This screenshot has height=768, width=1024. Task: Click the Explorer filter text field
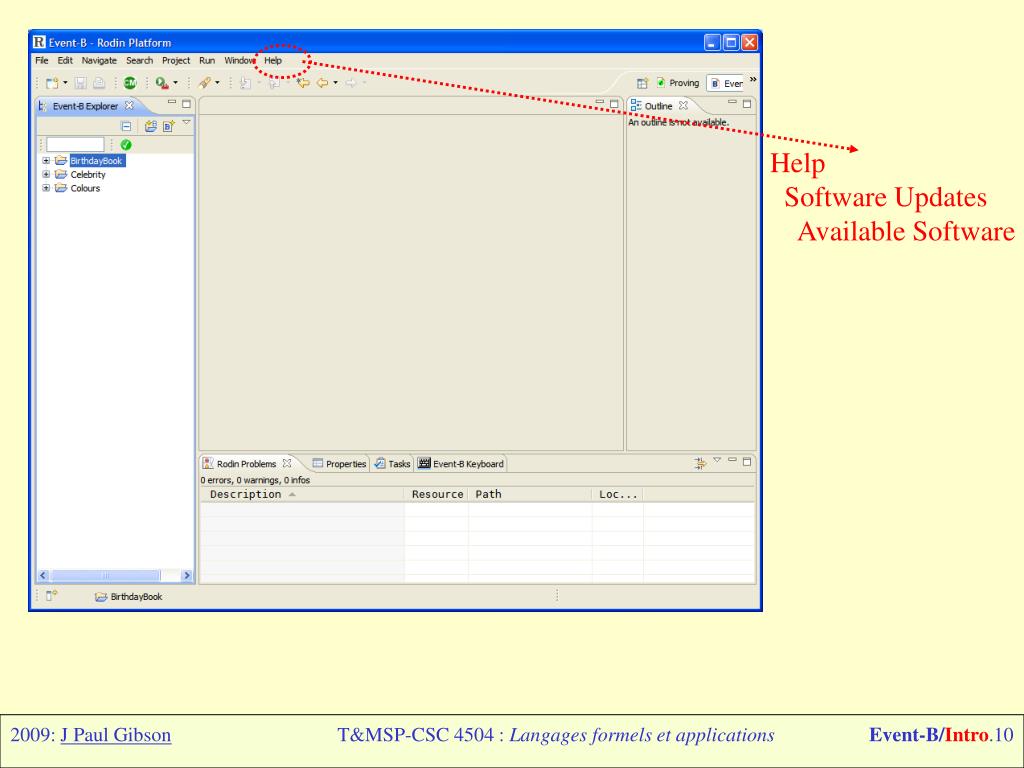pyautogui.click(x=75, y=144)
